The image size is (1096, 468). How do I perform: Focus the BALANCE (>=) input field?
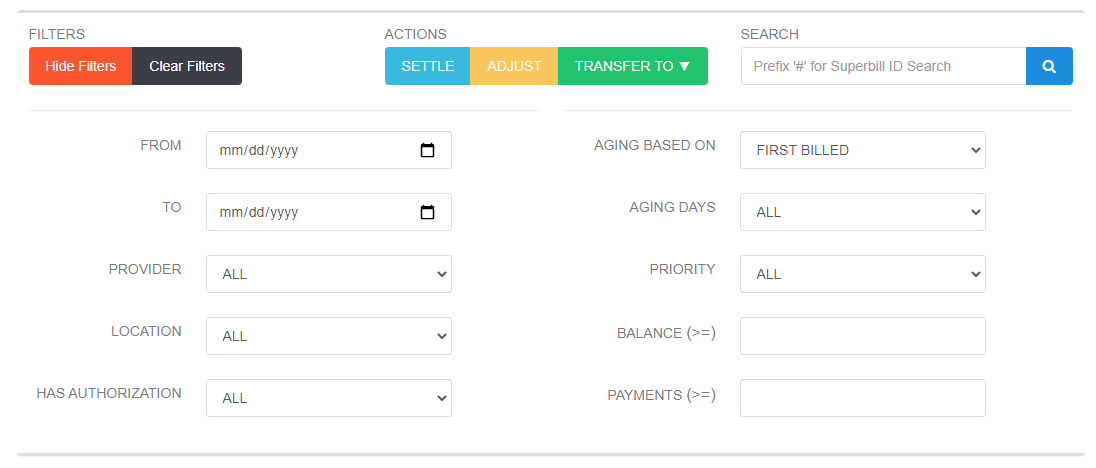(863, 336)
